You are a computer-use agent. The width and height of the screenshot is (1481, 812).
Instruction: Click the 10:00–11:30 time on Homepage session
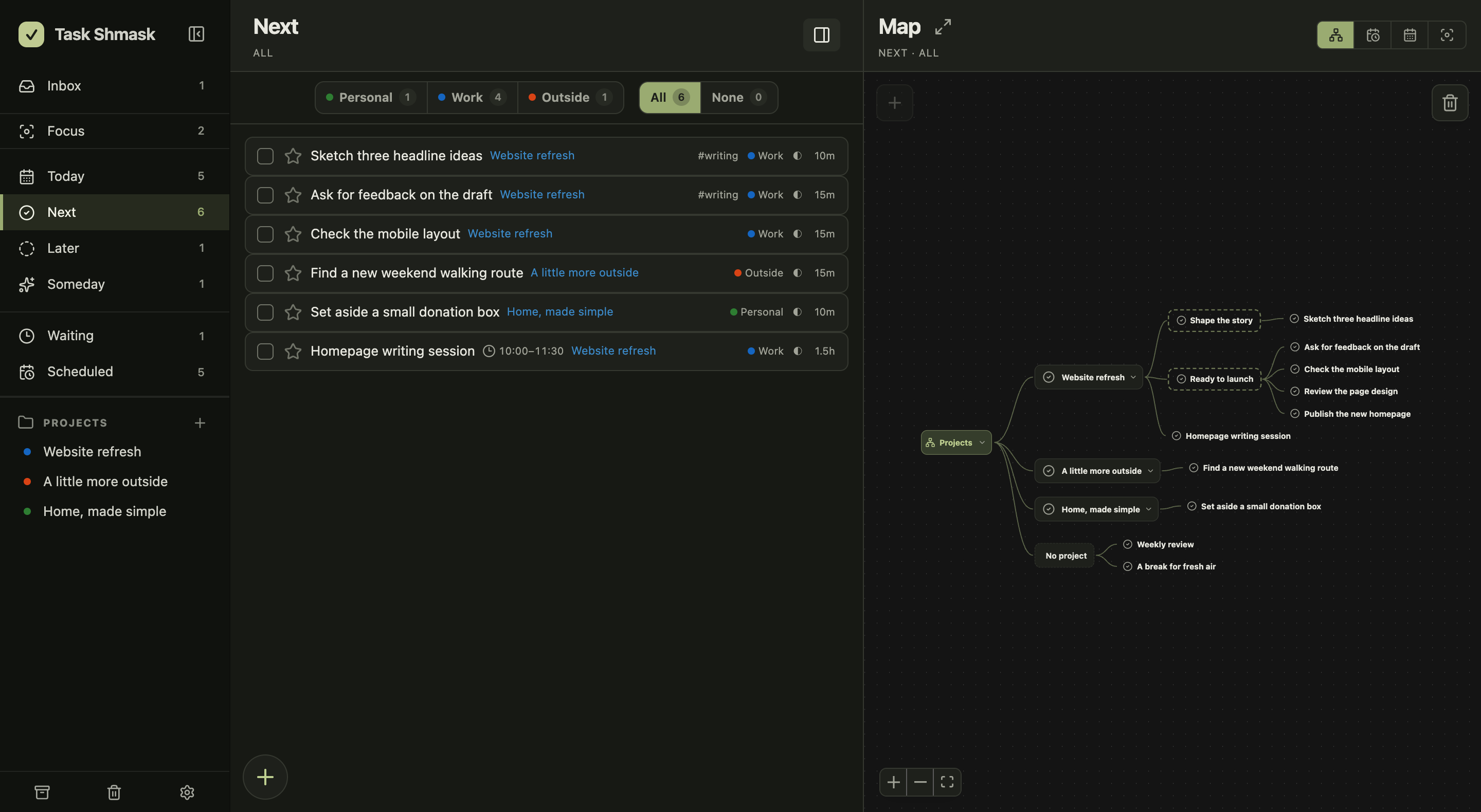pos(523,351)
